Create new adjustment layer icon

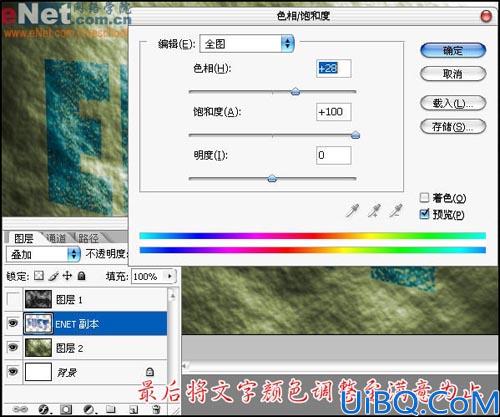pyautogui.click(x=89, y=409)
